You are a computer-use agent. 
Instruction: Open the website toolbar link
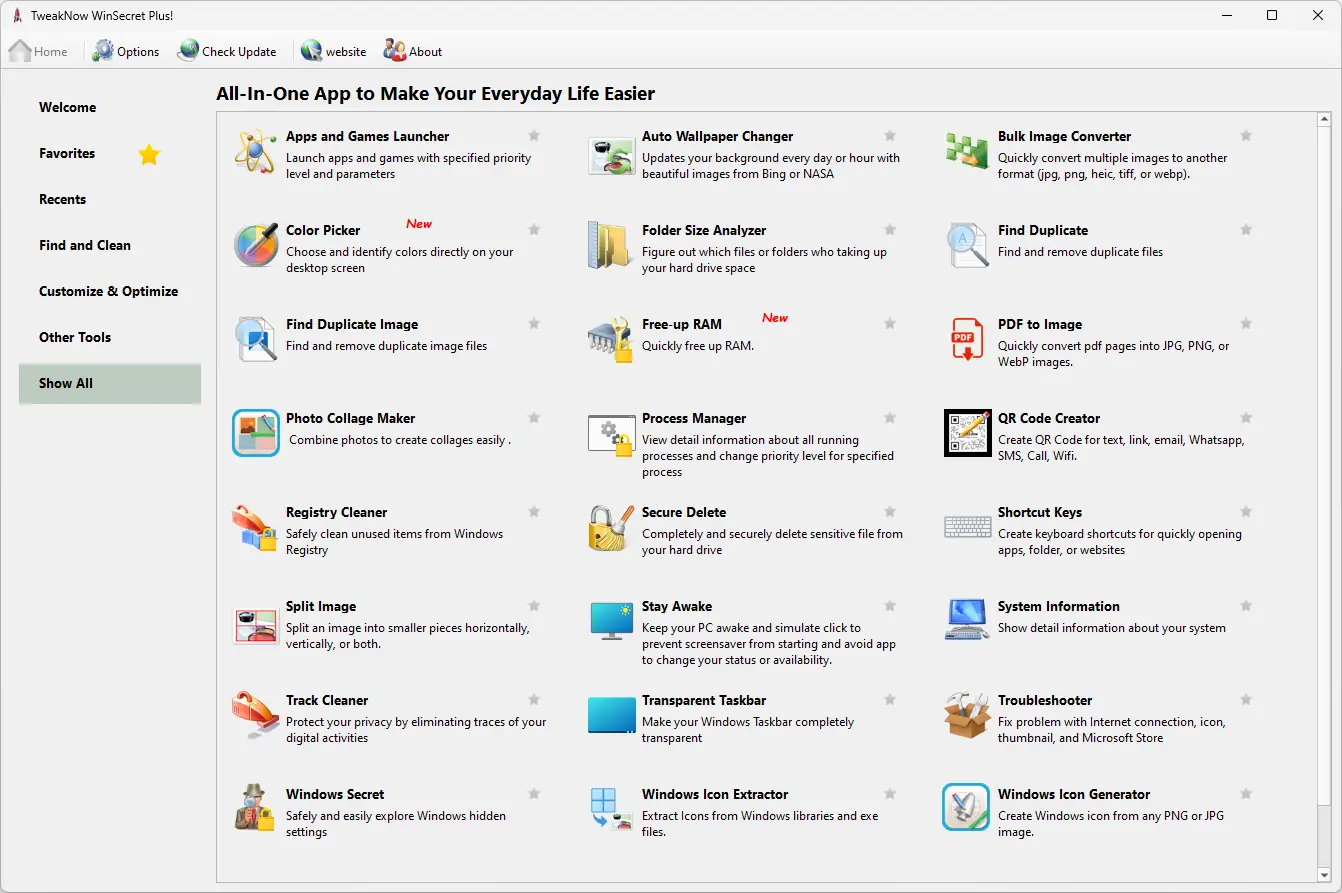point(334,51)
